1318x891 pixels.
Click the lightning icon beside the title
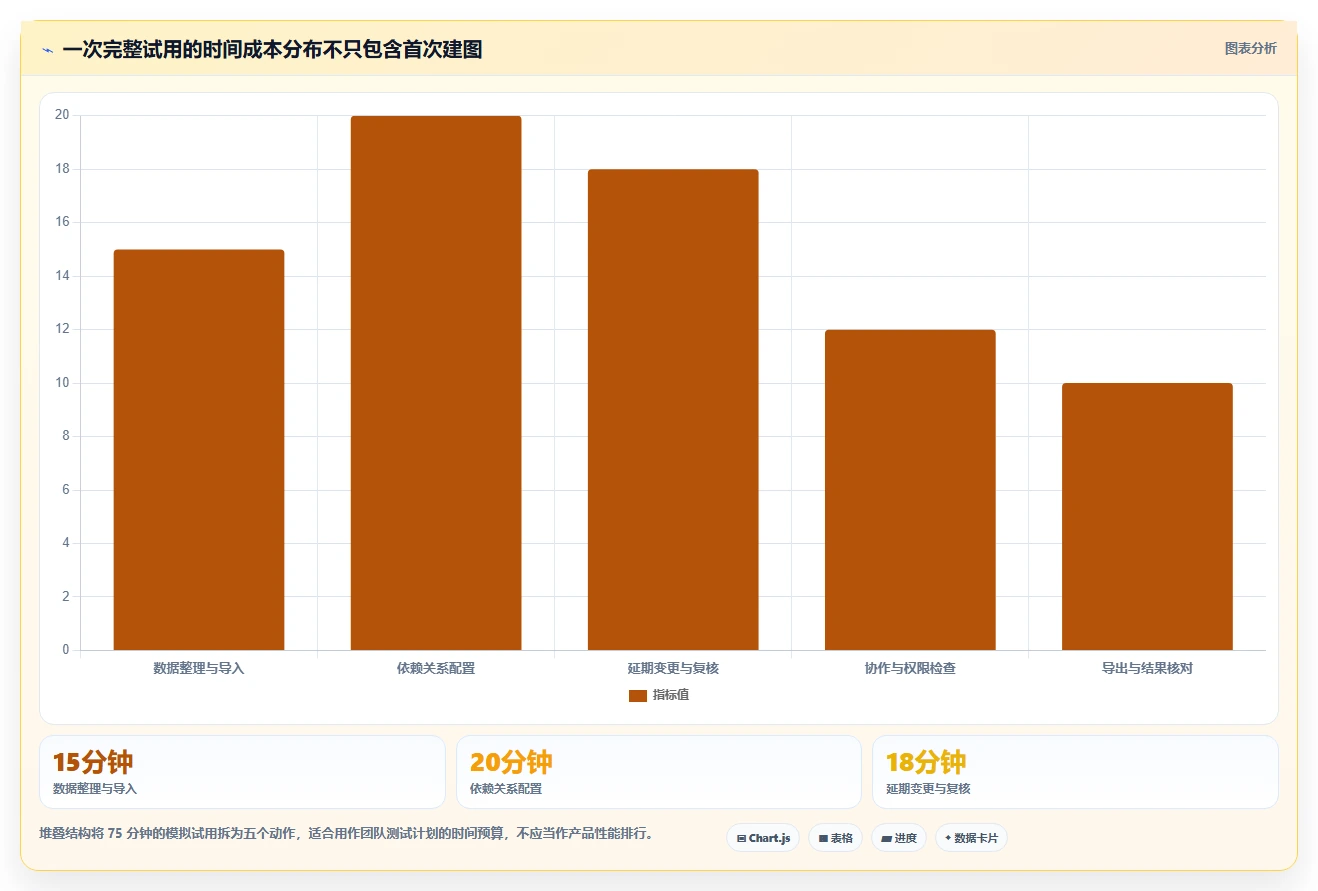[x=47, y=50]
